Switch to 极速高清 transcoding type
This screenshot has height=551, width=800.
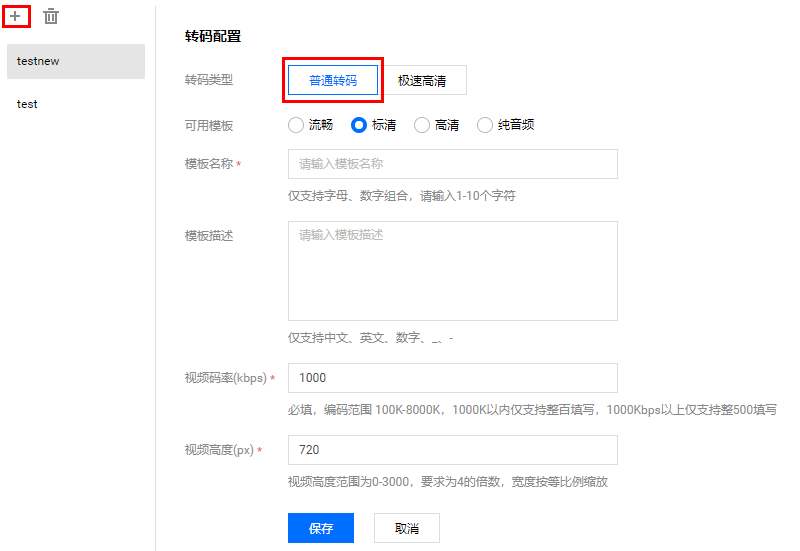coord(422,81)
